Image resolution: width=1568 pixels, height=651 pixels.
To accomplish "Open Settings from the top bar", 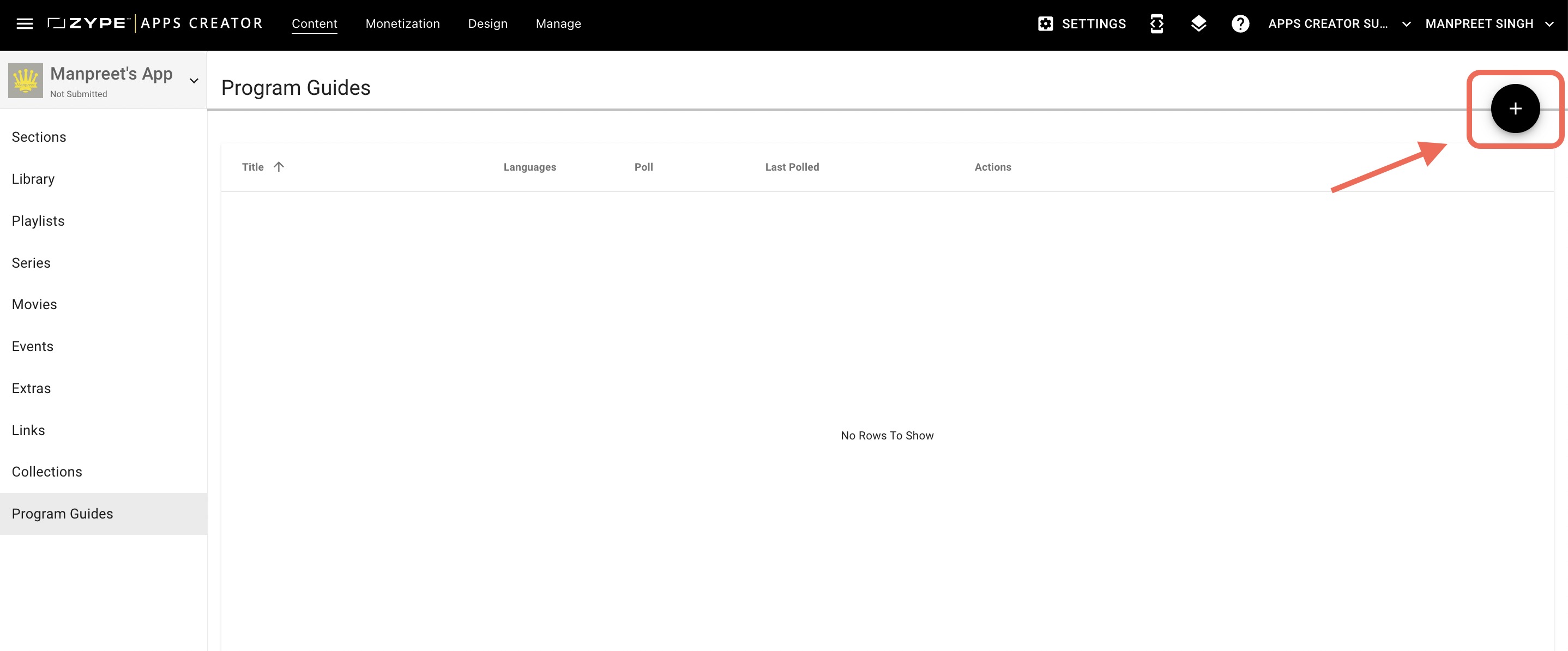I will click(x=1082, y=24).
